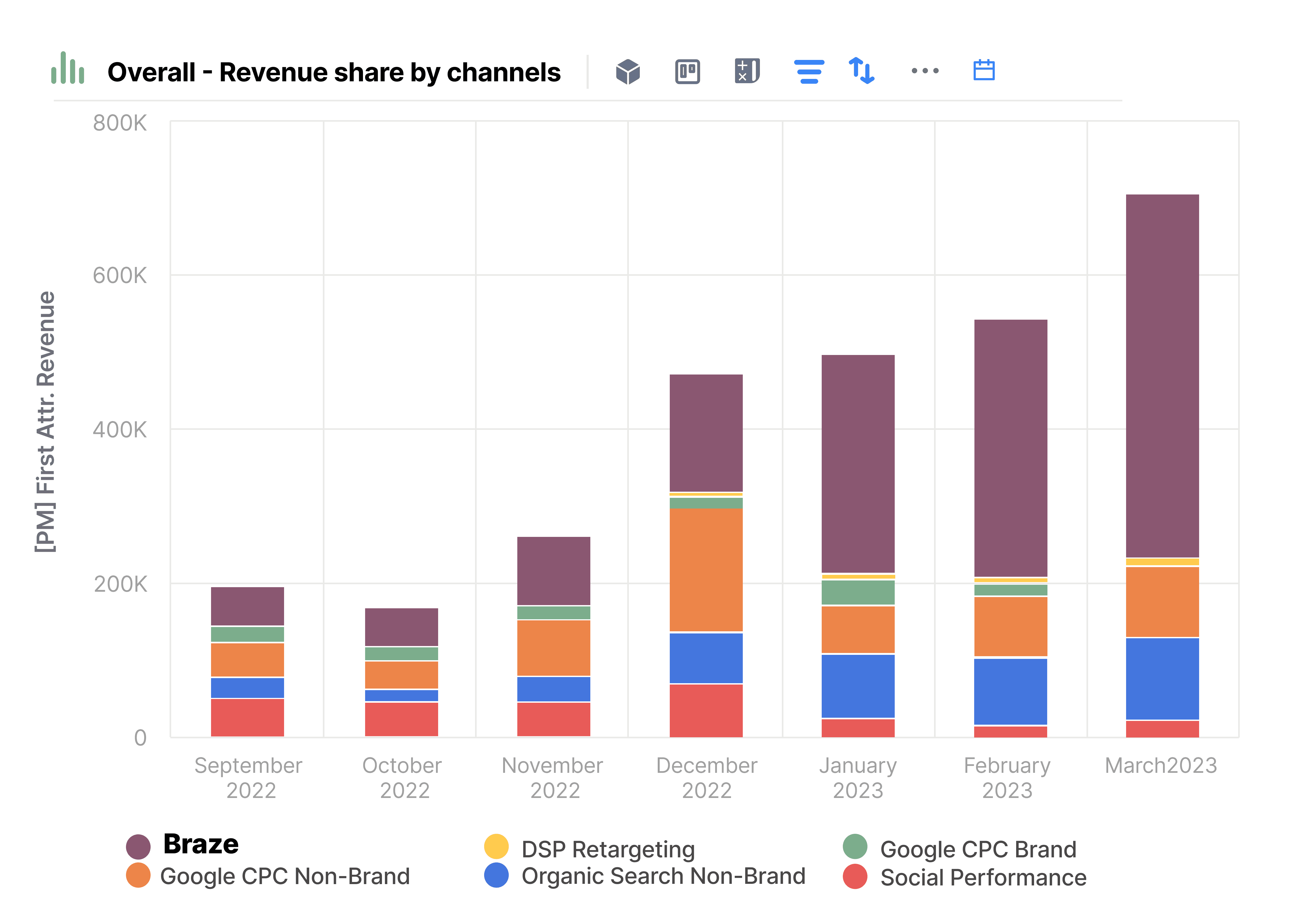
Task: Click the green bar chart icon
Action: click(x=68, y=69)
